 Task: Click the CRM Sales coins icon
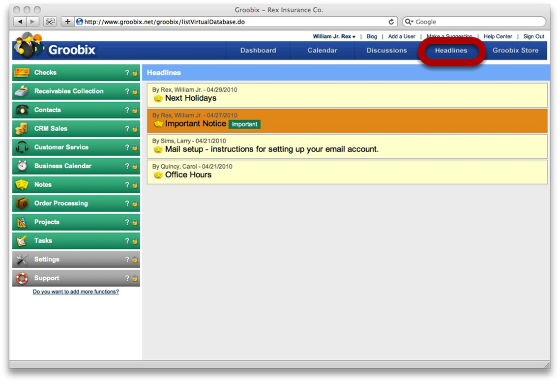point(21,128)
